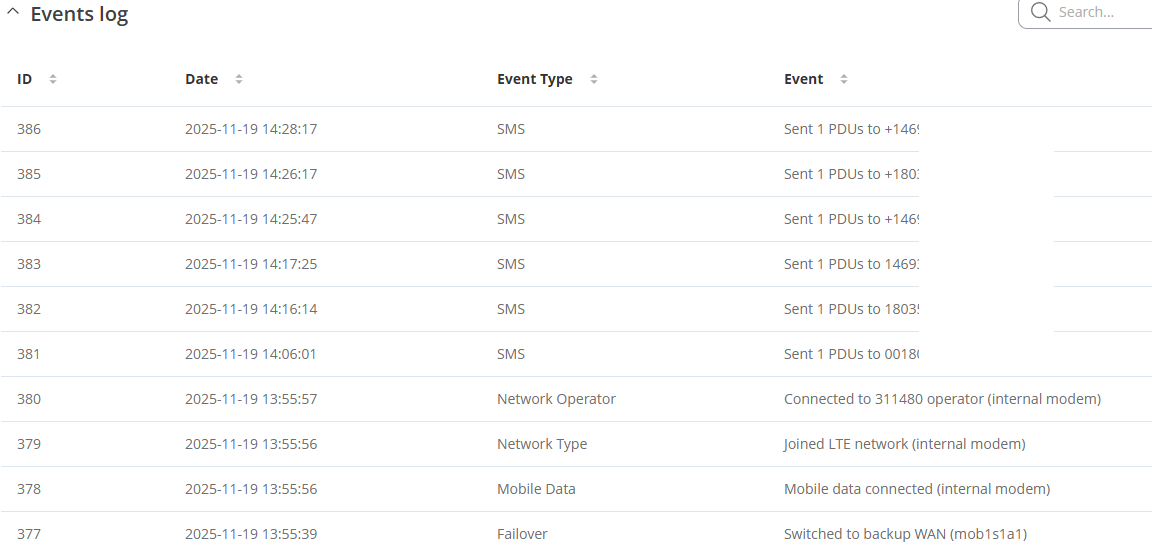
Task: Sort by Date column arrows icon
Action: point(239,79)
